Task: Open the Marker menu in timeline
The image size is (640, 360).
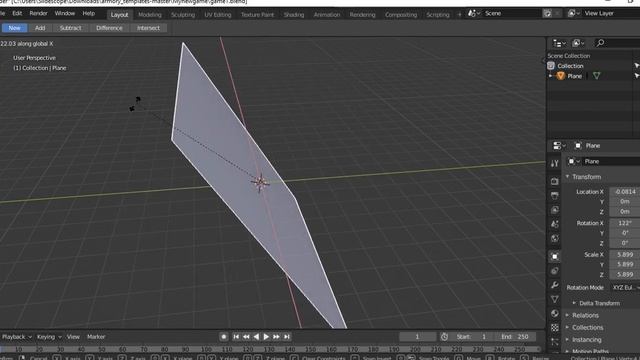Action: 96,337
